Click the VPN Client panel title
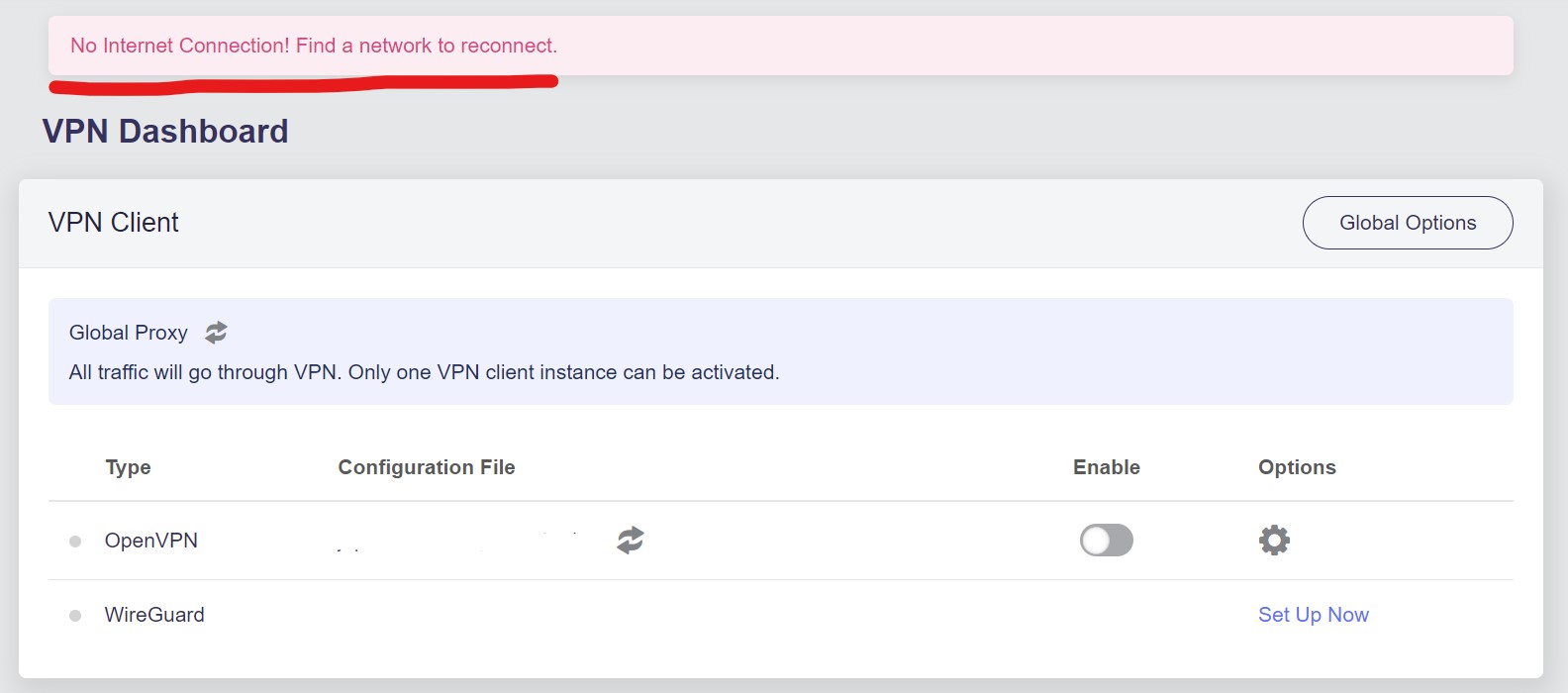 tap(114, 223)
